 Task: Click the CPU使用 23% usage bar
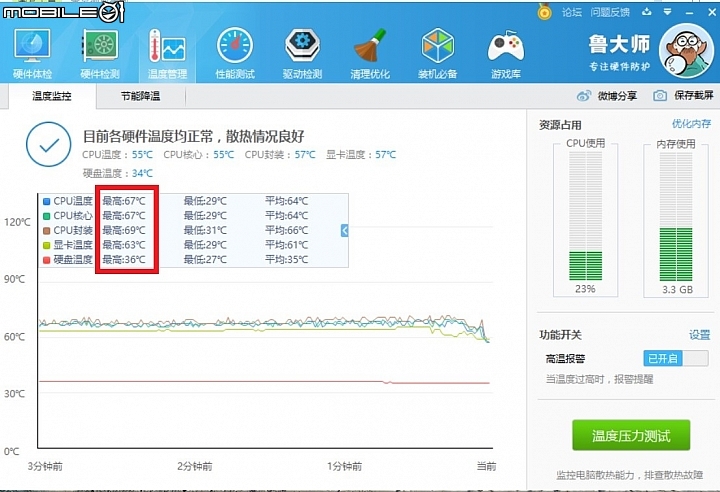click(x=585, y=216)
